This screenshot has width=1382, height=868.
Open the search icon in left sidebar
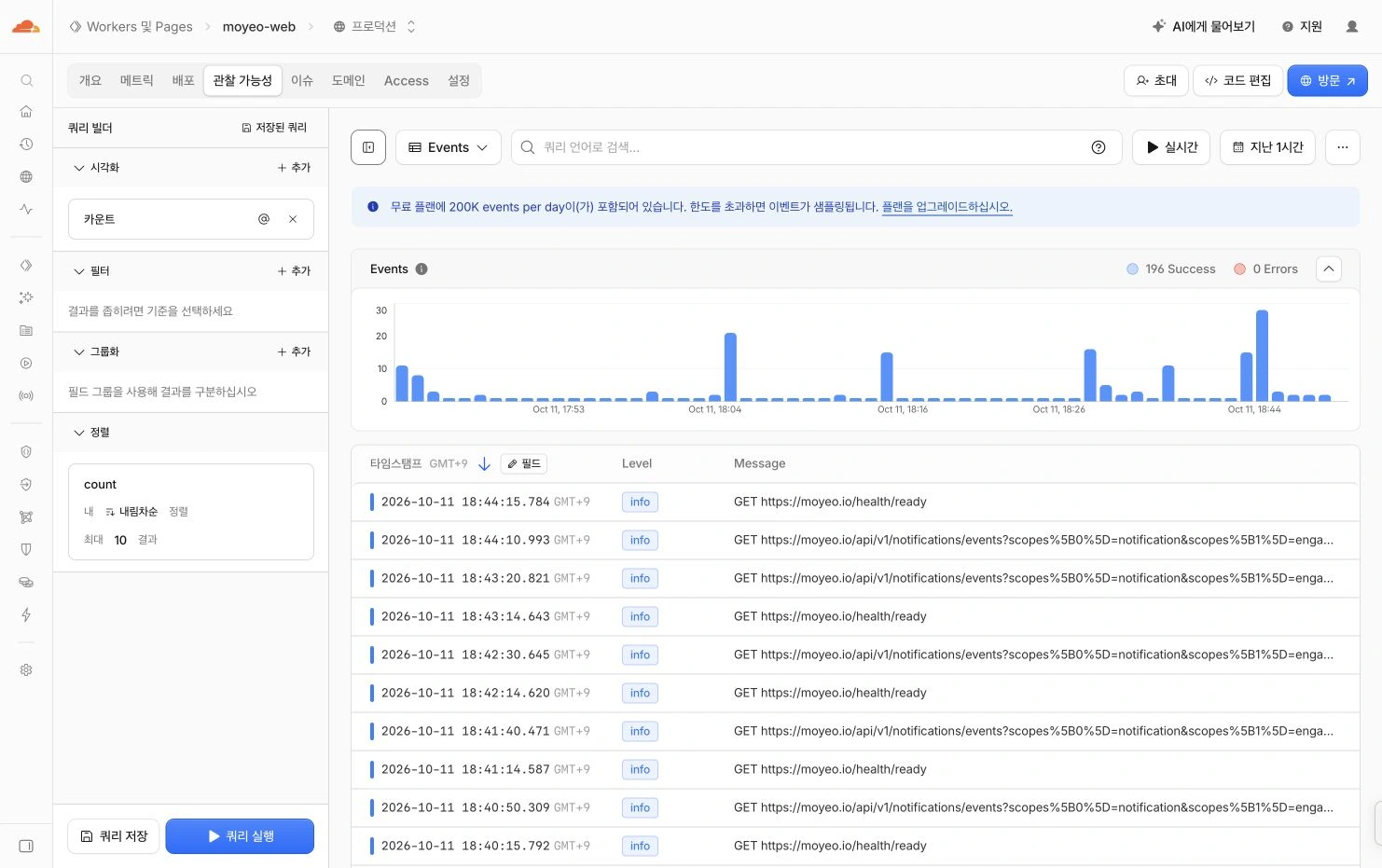pos(26,80)
